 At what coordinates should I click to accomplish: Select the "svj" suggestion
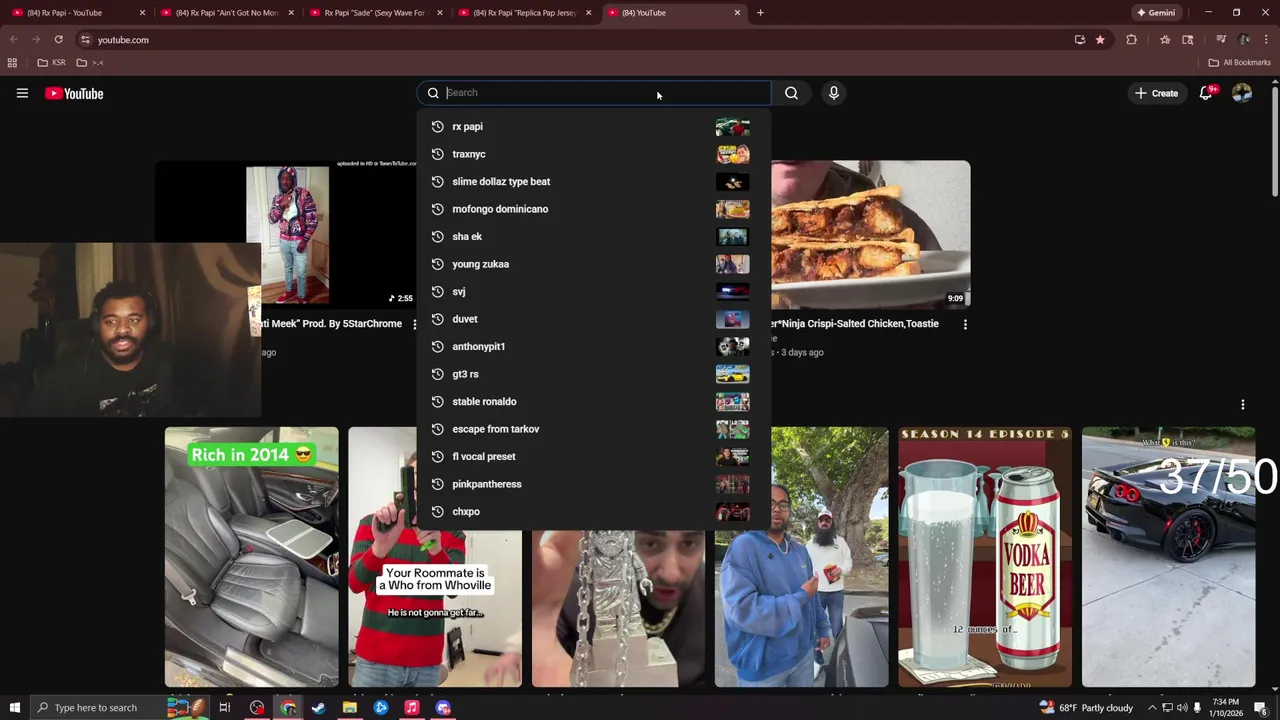coord(594,292)
